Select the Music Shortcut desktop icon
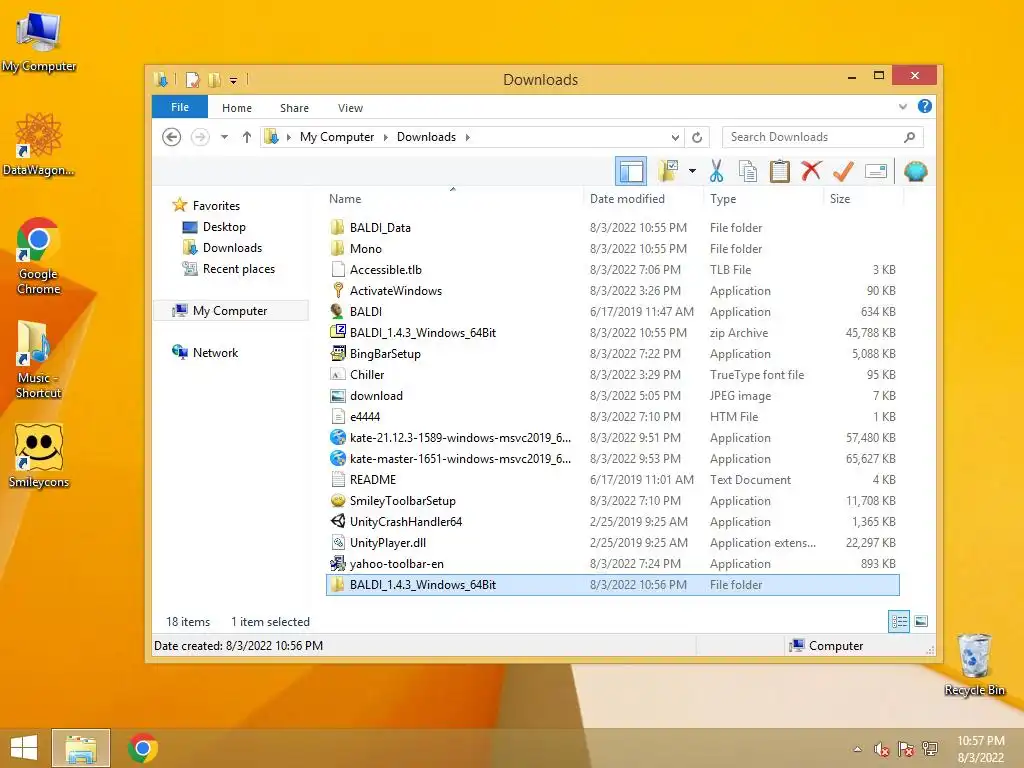This screenshot has width=1024, height=768. pos(38,359)
